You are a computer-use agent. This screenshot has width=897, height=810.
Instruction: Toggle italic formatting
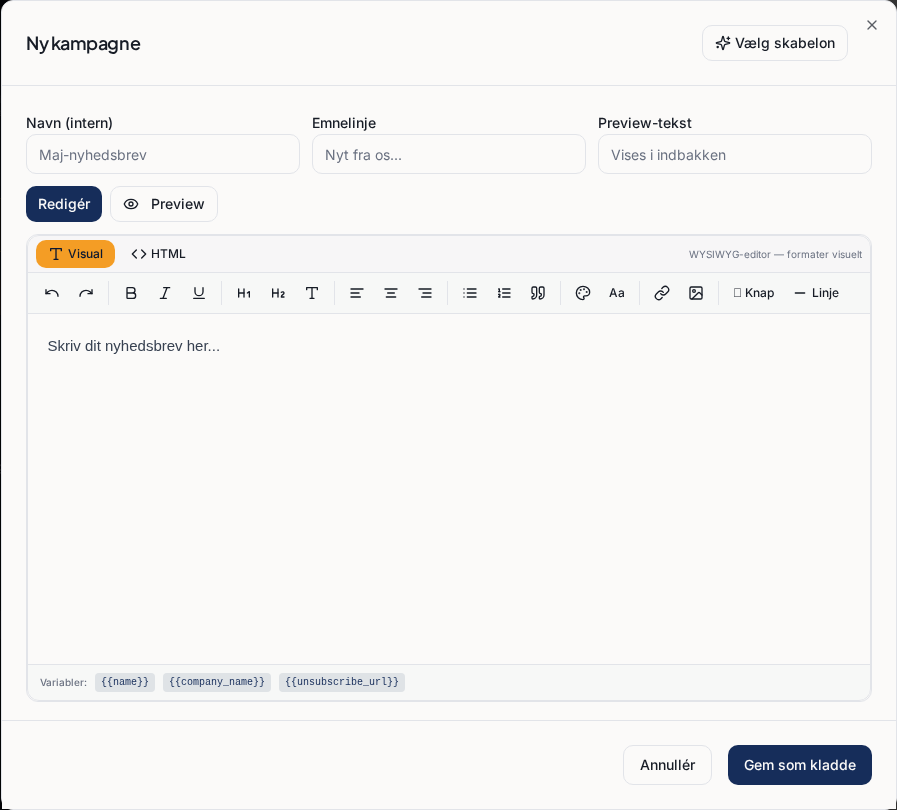165,293
